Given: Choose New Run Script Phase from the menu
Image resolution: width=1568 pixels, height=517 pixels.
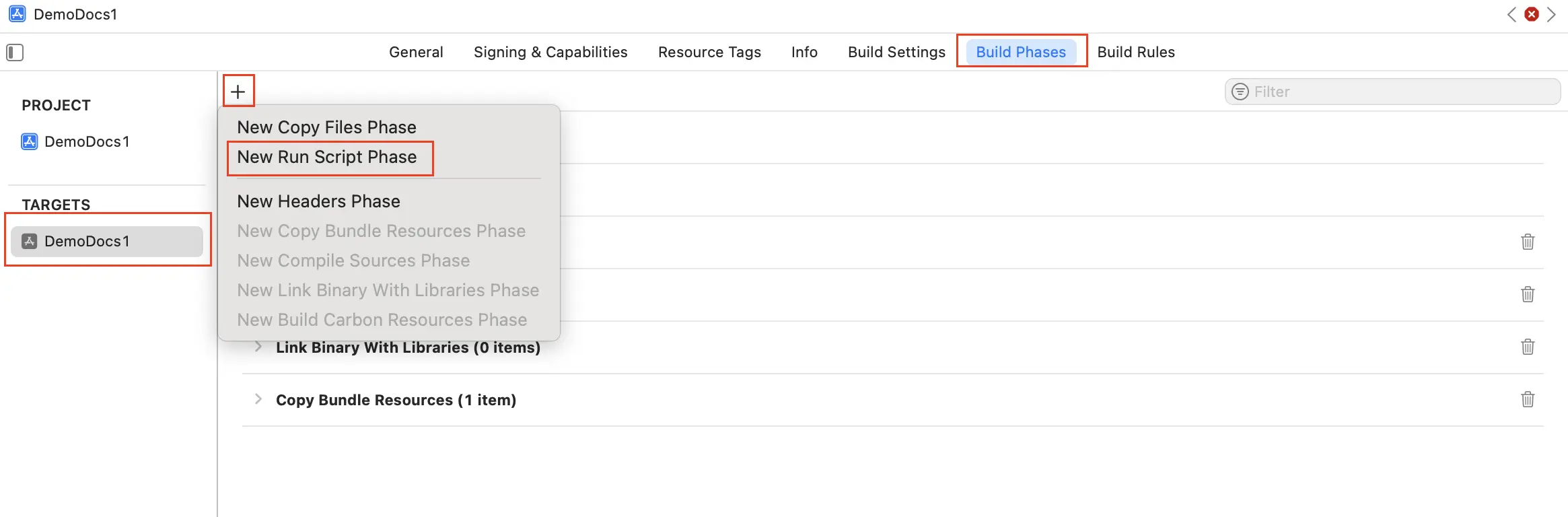Looking at the screenshot, I should coord(327,157).
